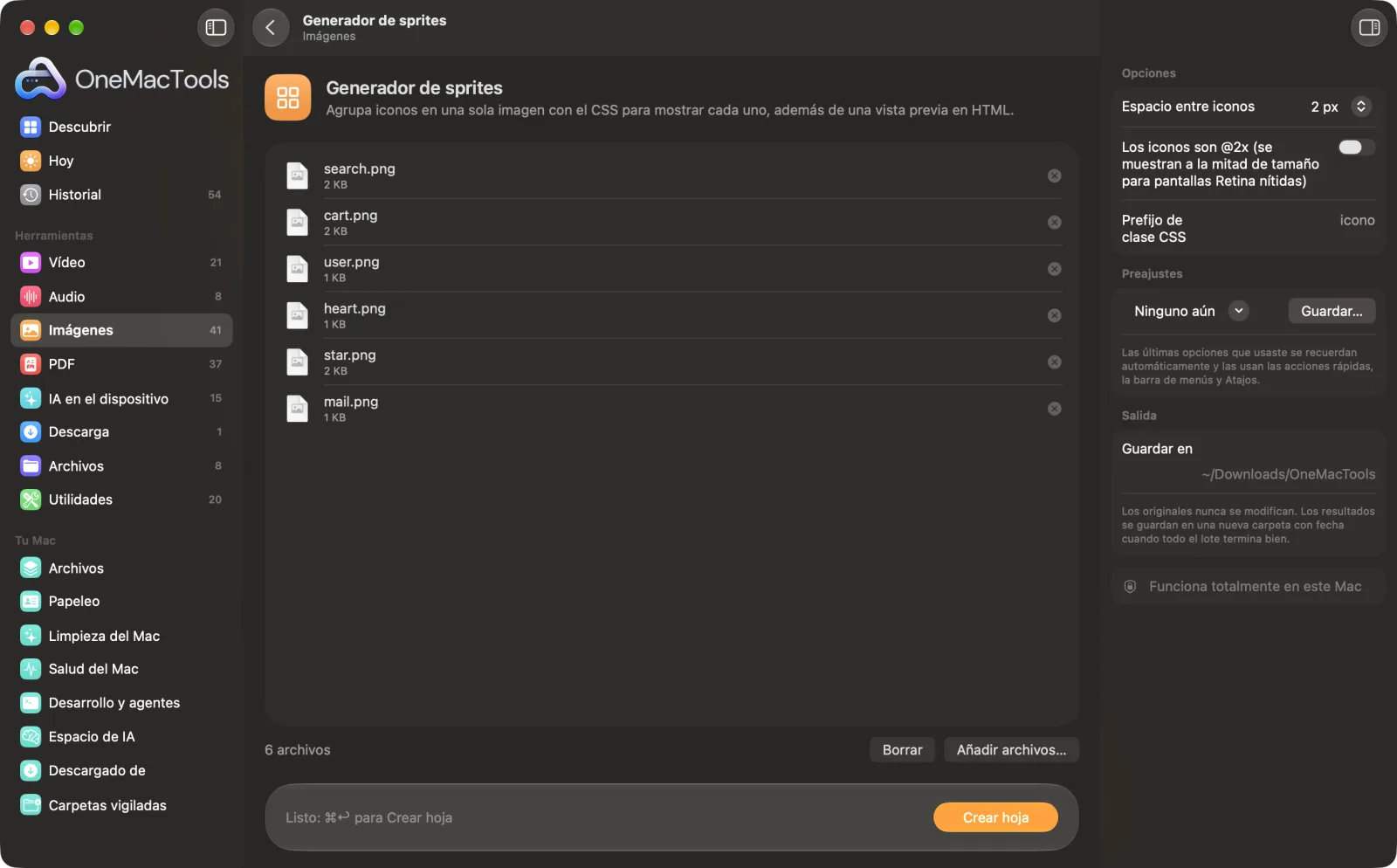
Task: Open the Hoy section
Action: (x=121, y=161)
